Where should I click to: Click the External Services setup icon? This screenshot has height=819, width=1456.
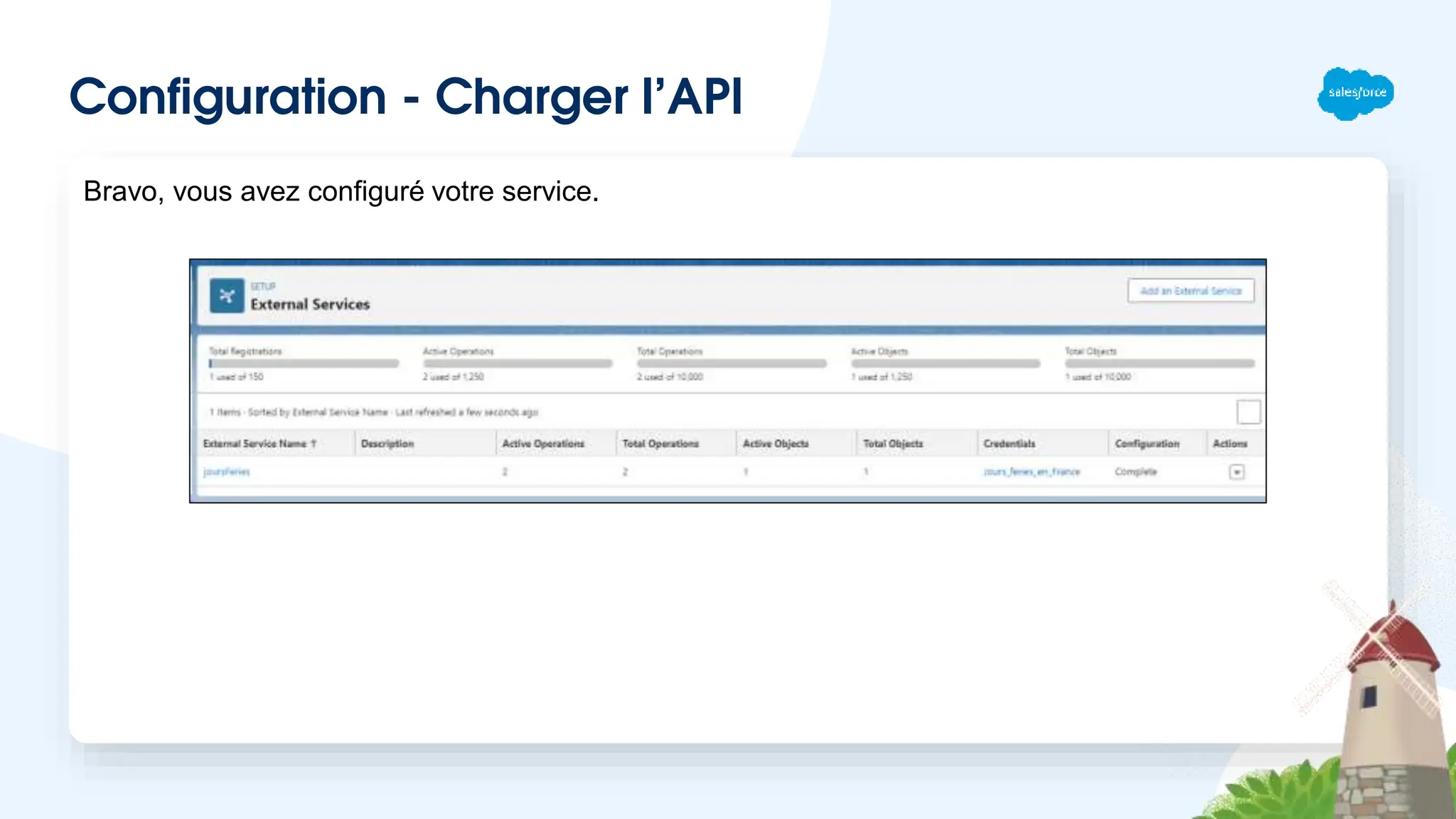[227, 296]
